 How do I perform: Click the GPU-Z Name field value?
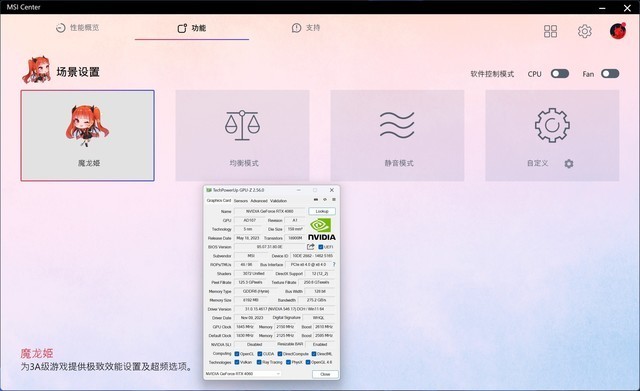(269, 211)
